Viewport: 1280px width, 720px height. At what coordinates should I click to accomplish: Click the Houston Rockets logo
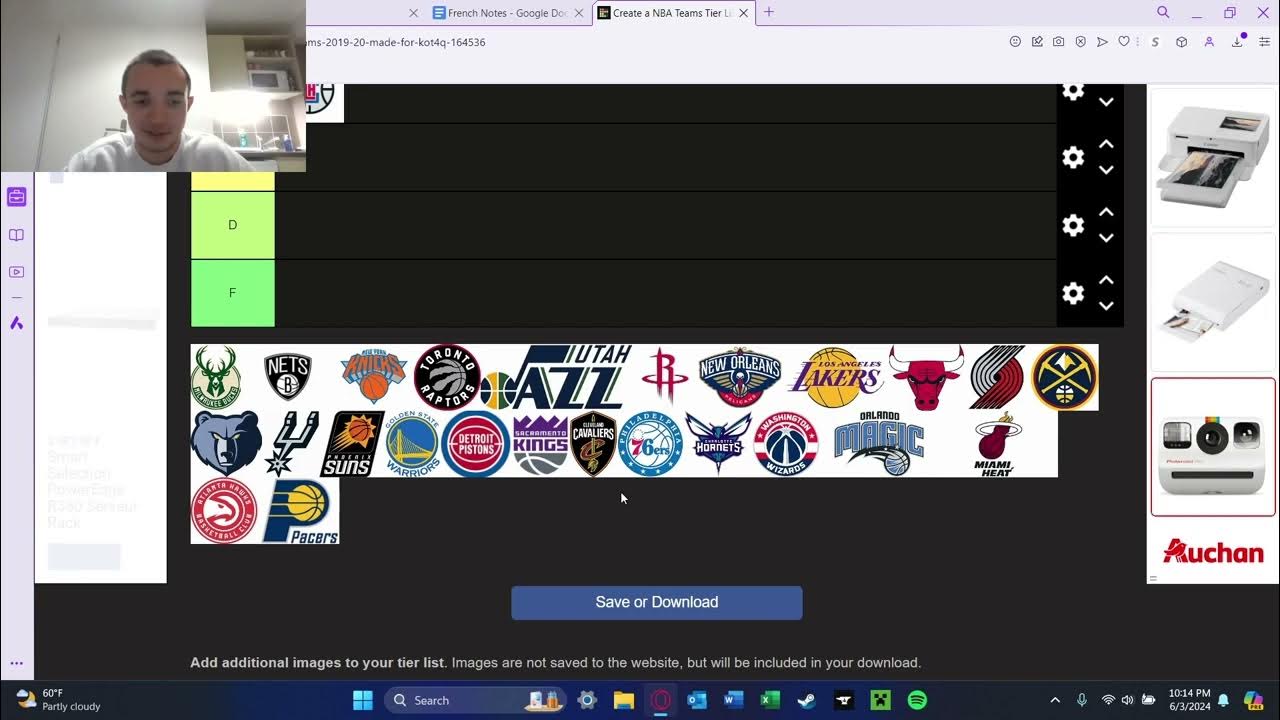(666, 377)
